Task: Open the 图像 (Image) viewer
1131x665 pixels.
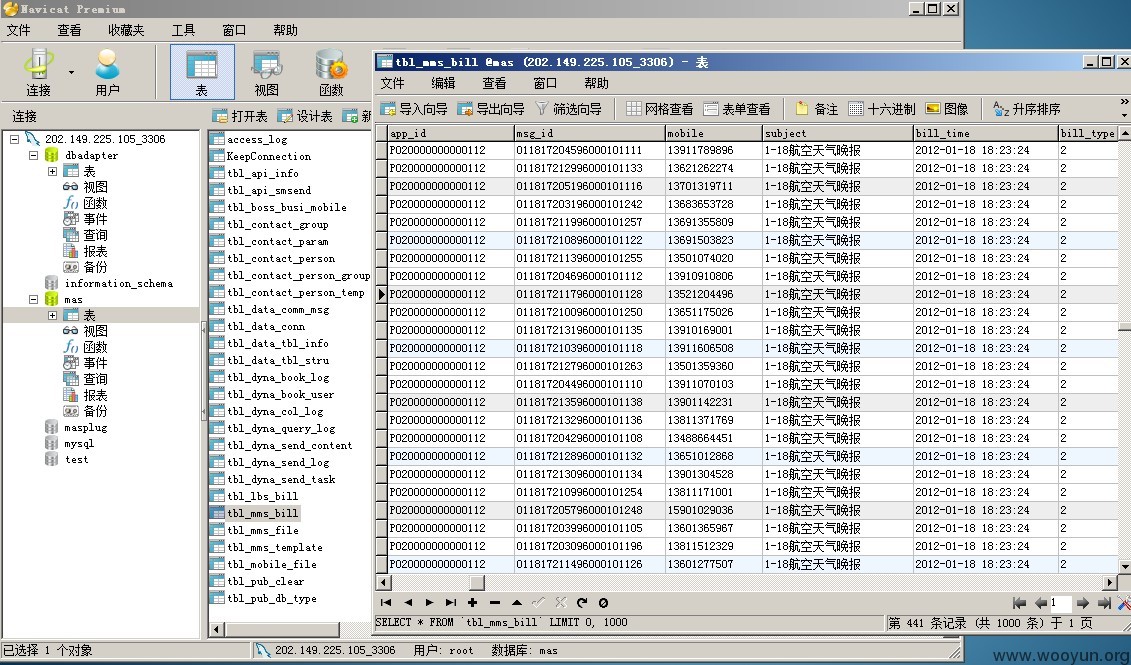Action: [x=947, y=109]
